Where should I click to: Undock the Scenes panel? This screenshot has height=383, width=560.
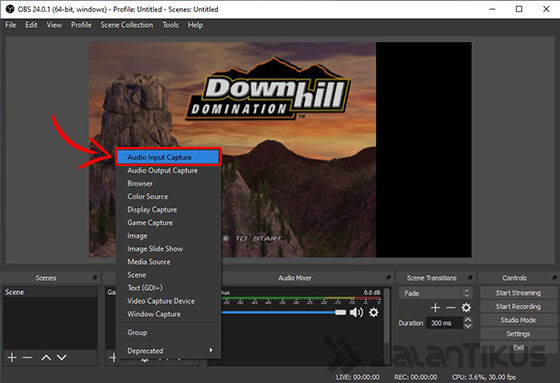coord(95,277)
